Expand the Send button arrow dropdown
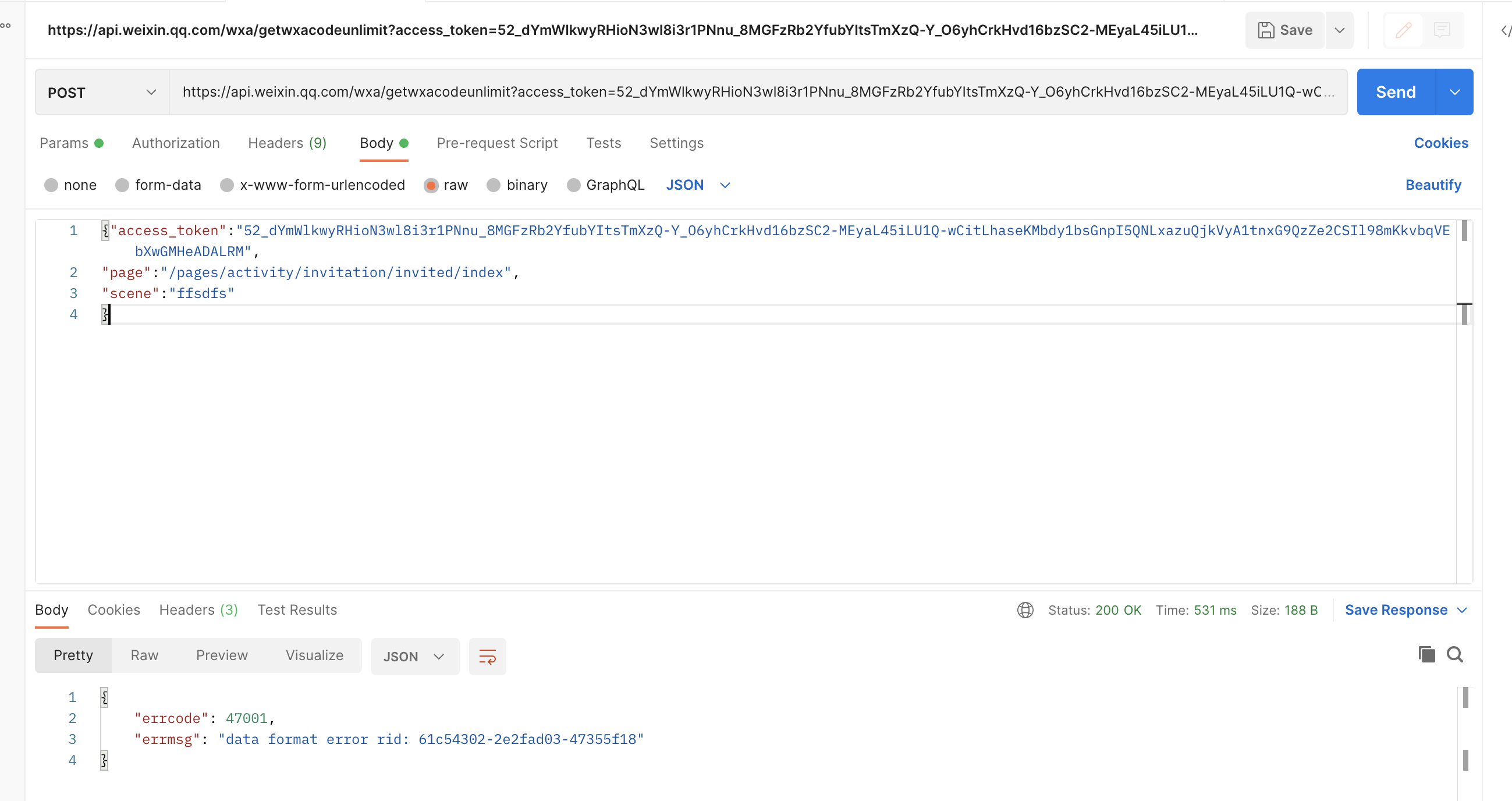1512x801 pixels. coord(1454,92)
